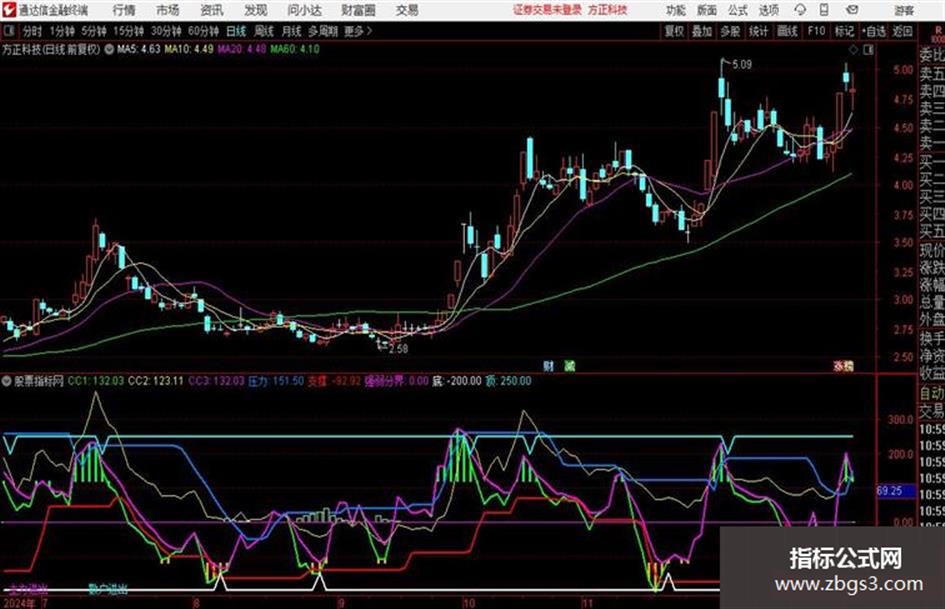Select the 日线 daily period tab
The height and width of the screenshot is (609, 945).
236,31
